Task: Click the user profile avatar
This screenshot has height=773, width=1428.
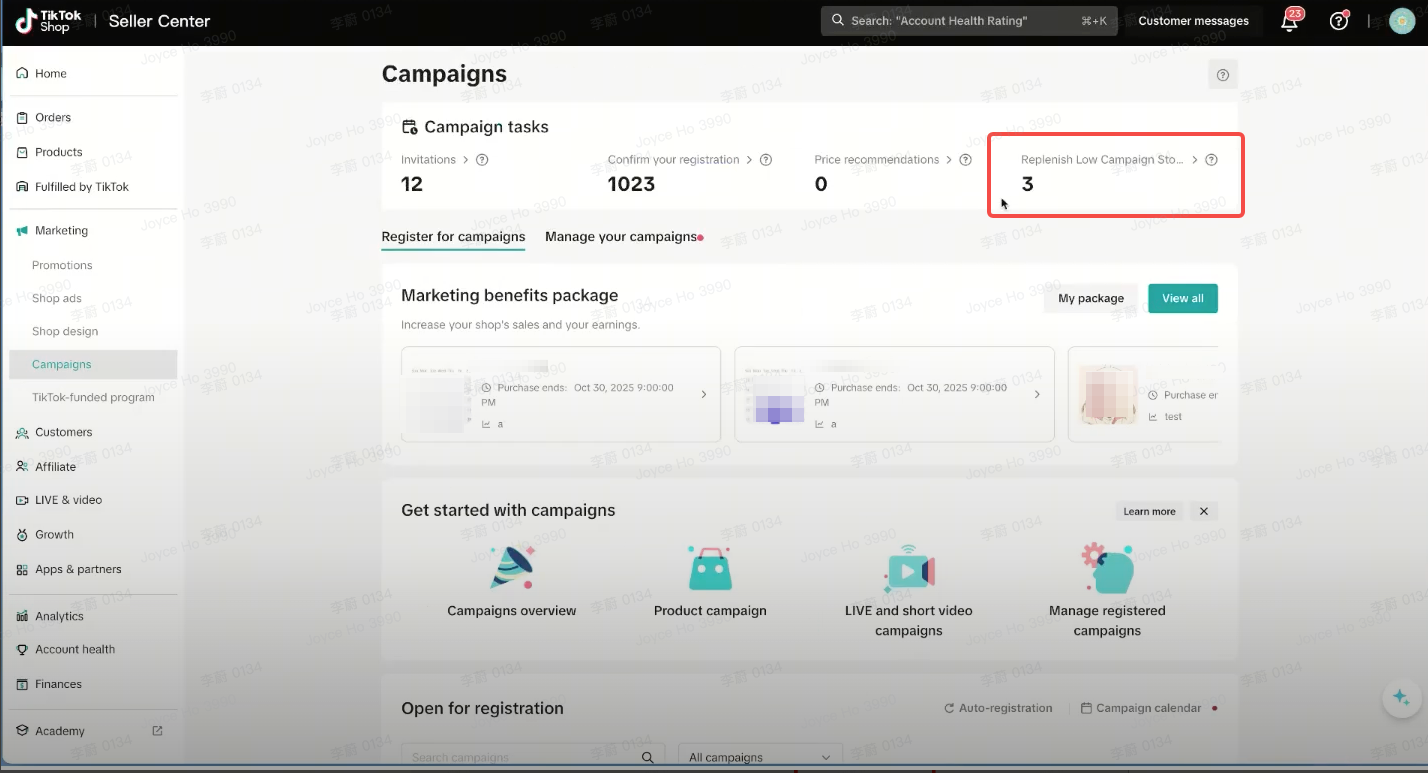Action: [1402, 21]
